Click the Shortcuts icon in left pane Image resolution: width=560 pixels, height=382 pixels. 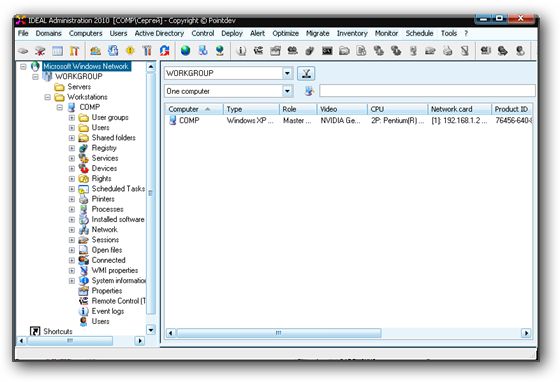coord(35,331)
